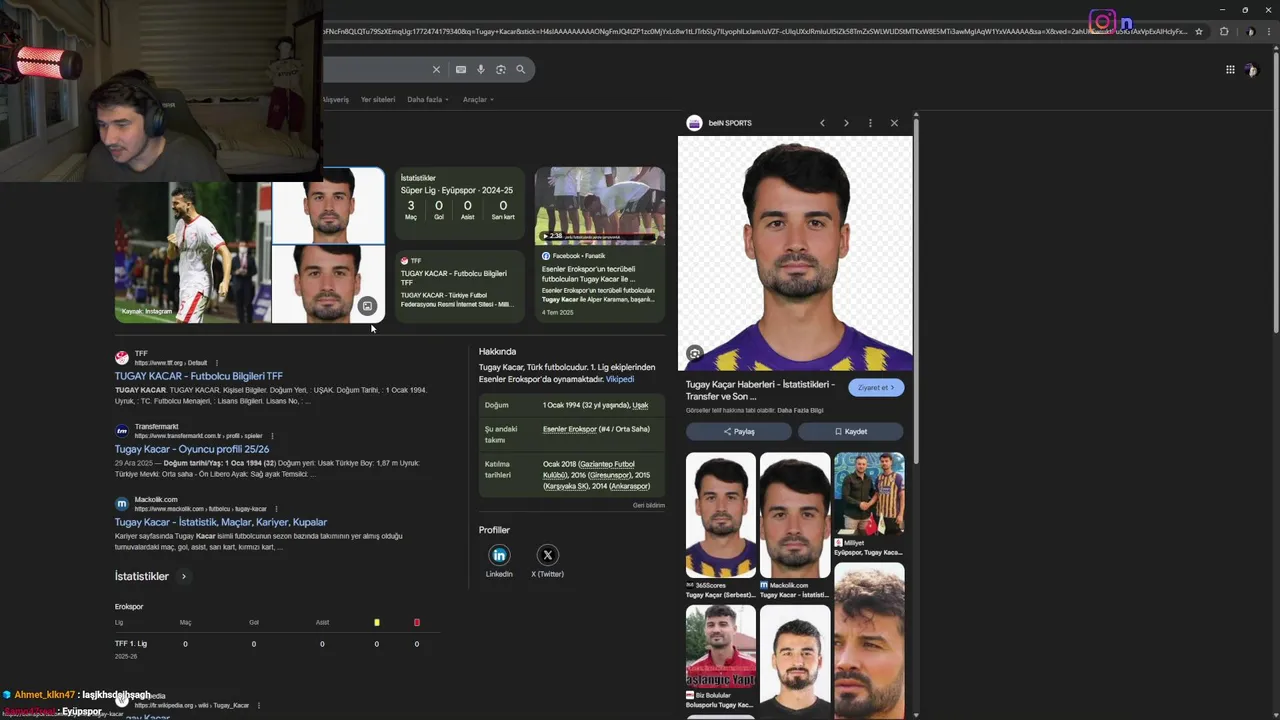Expand the Araçlar dropdown

pyautogui.click(x=478, y=100)
